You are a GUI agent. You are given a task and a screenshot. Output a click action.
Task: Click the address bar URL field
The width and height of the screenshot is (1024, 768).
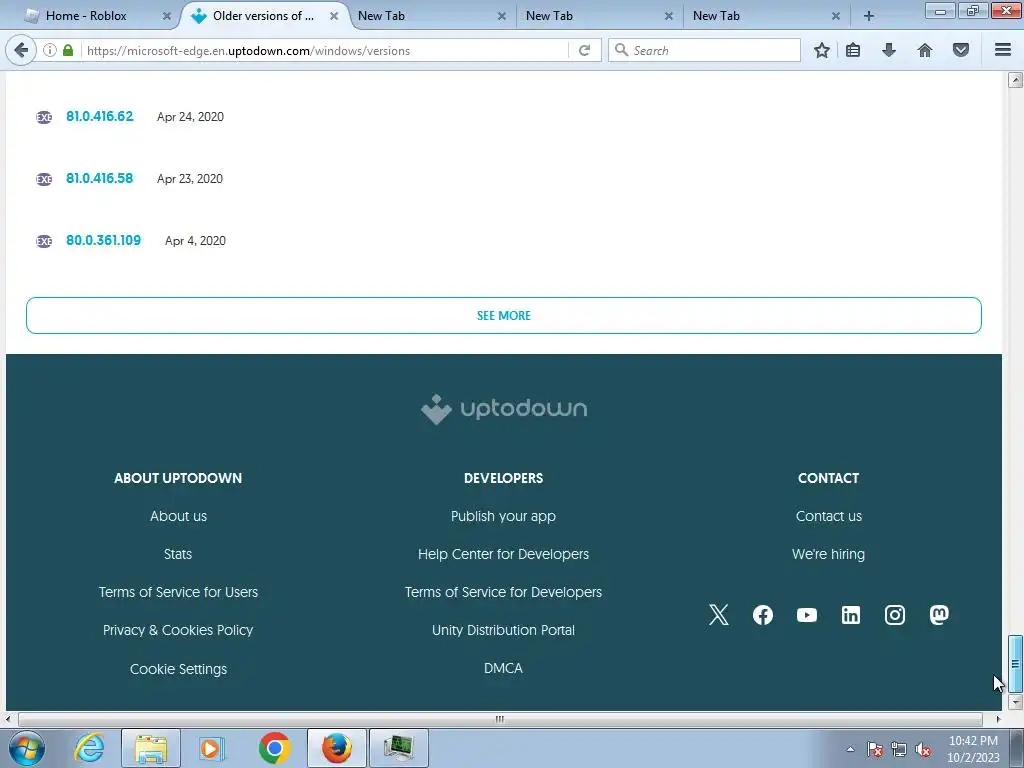pos(325,50)
